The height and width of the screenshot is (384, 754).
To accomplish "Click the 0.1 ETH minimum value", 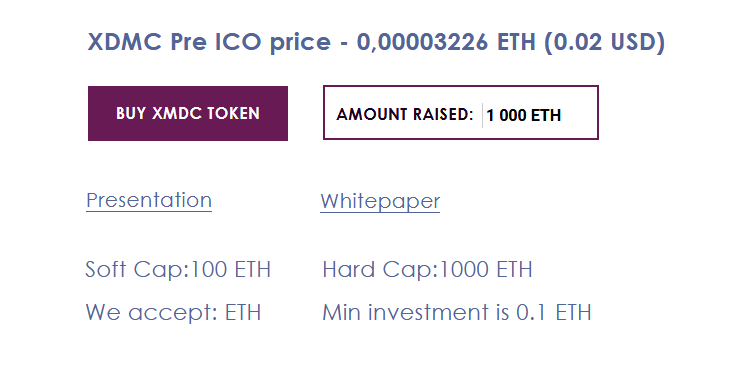I will [x=553, y=312].
